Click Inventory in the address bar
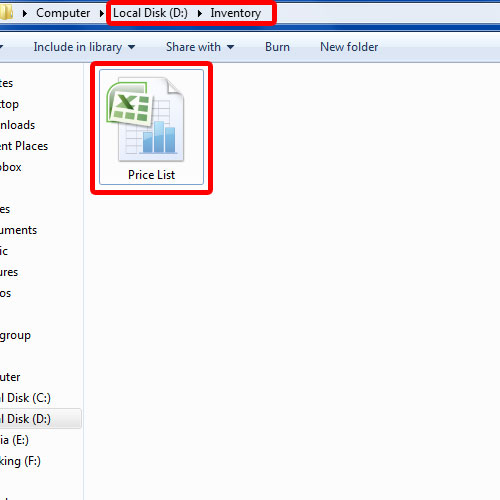Viewport: 500px width, 500px height. [235, 13]
